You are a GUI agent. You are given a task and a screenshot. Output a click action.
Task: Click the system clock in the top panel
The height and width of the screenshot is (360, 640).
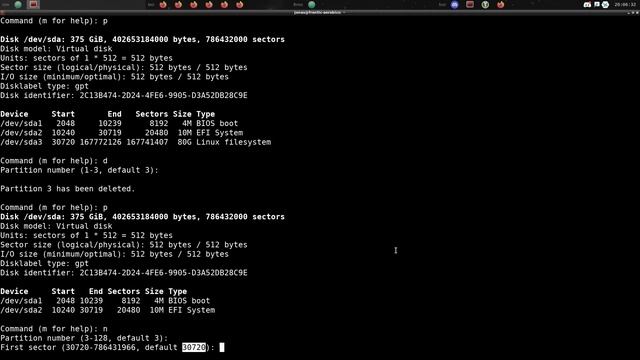click(x=625, y=4)
